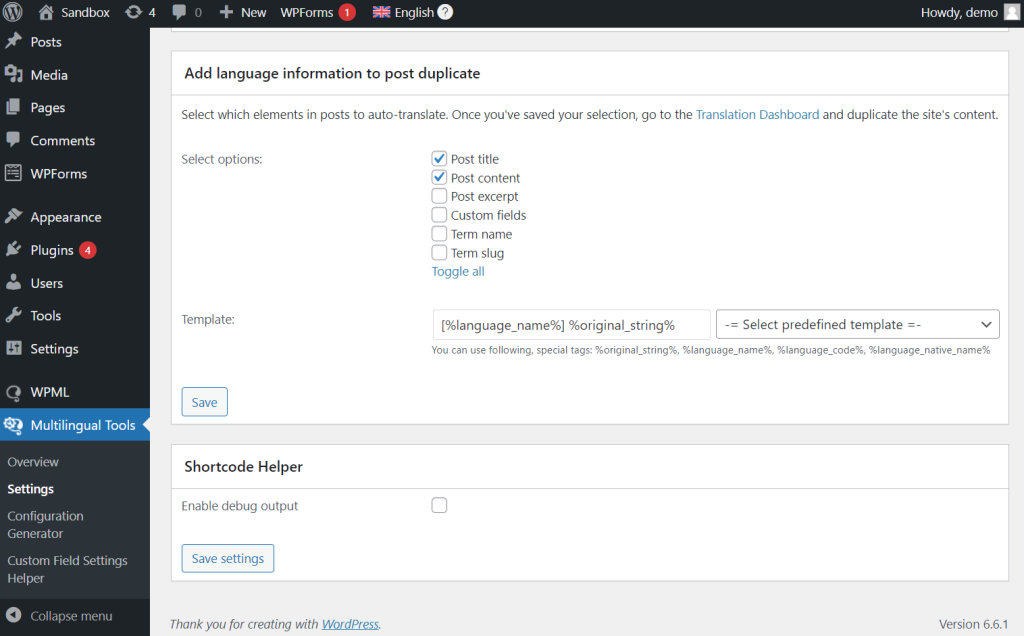Click the Translation Dashboard link
This screenshot has height=636, width=1024.
pos(757,115)
